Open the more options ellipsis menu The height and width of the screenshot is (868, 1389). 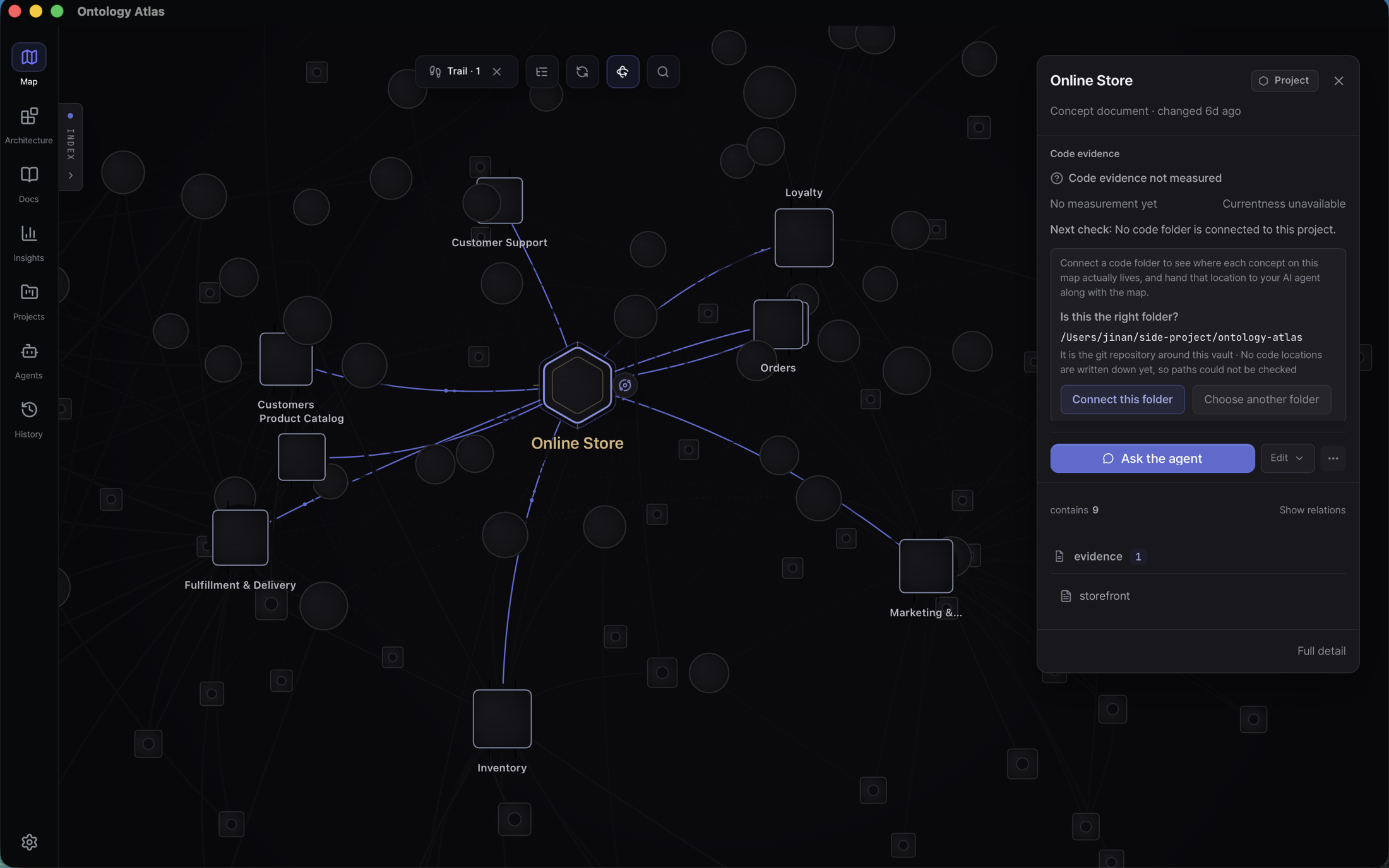[x=1333, y=458]
